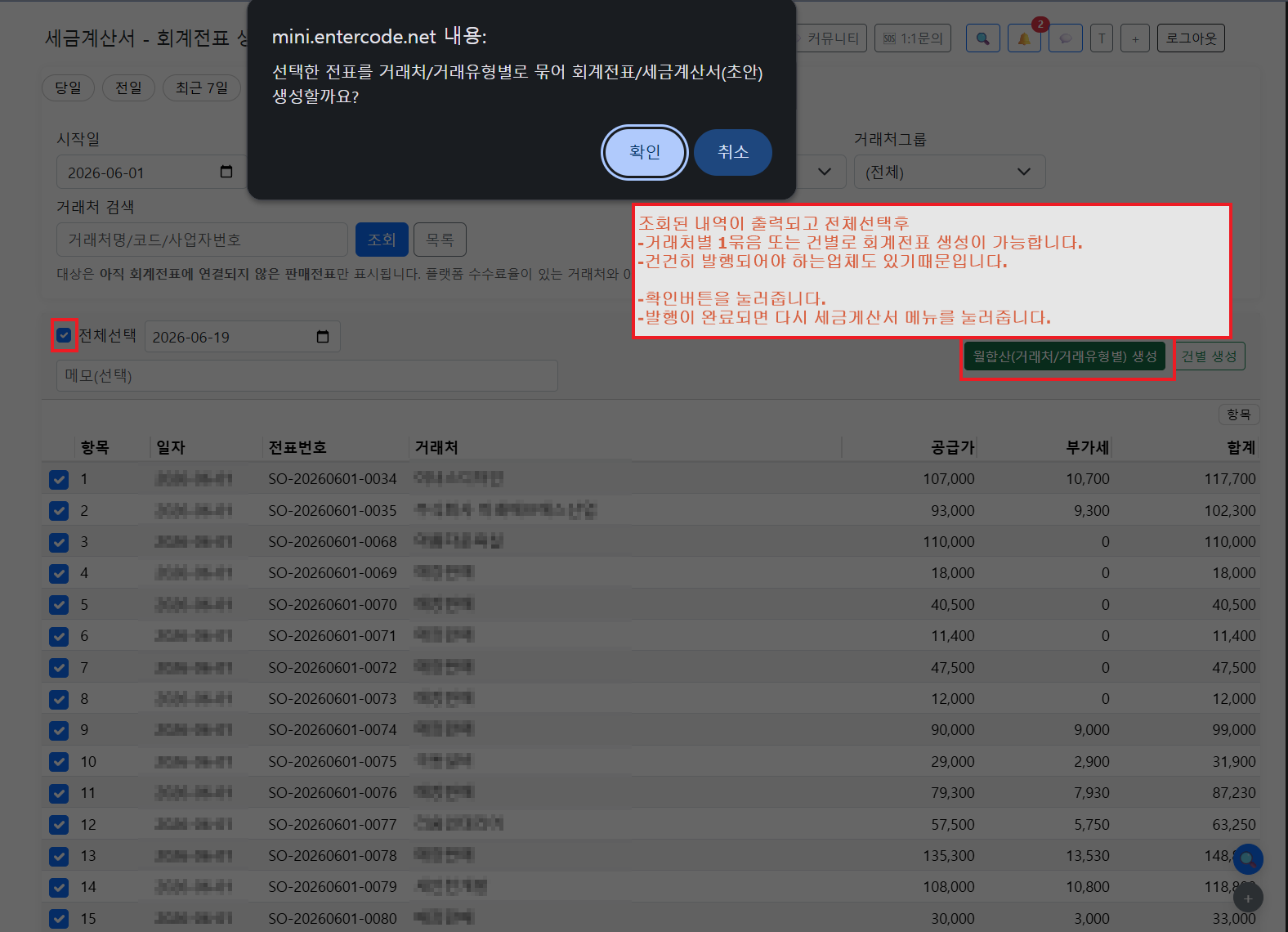Select the 전일 date filter
Screen dimensions: 1288x932
pos(128,87)
